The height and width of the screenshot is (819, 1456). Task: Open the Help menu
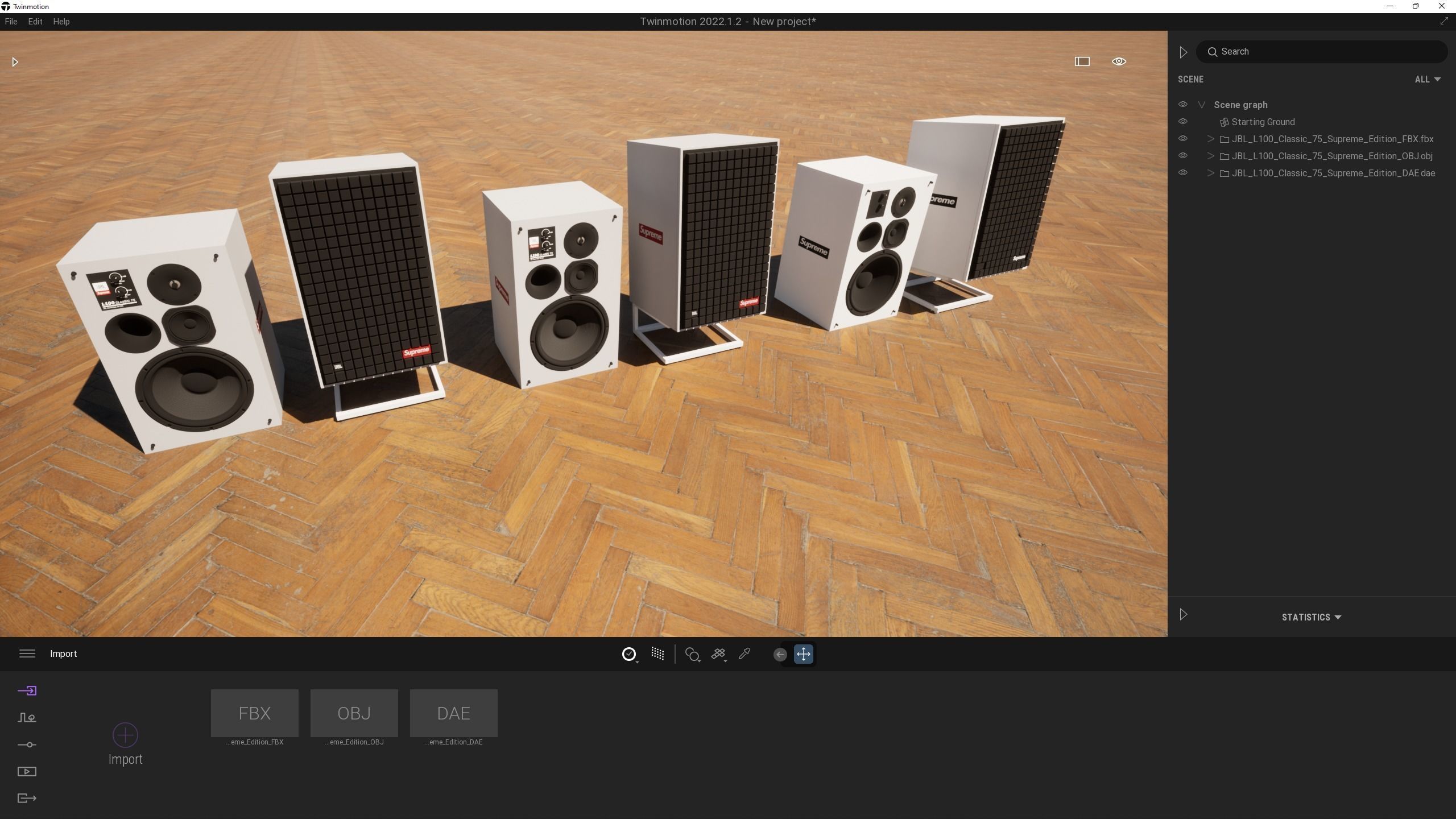(x=61, y=22)
